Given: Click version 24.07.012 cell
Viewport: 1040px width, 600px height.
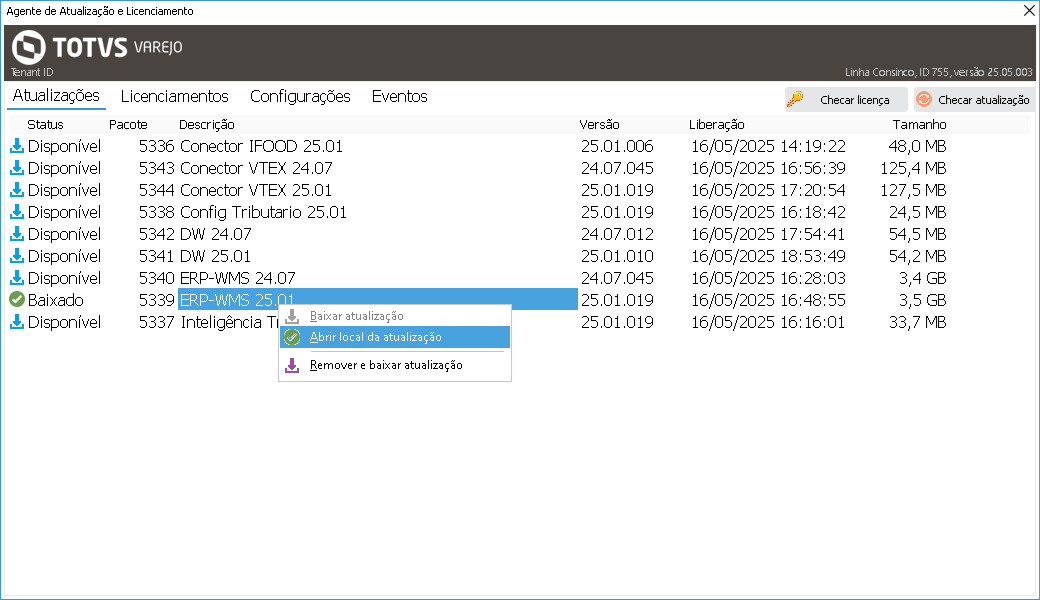Looking at the screenshot, I should point(618,233).
